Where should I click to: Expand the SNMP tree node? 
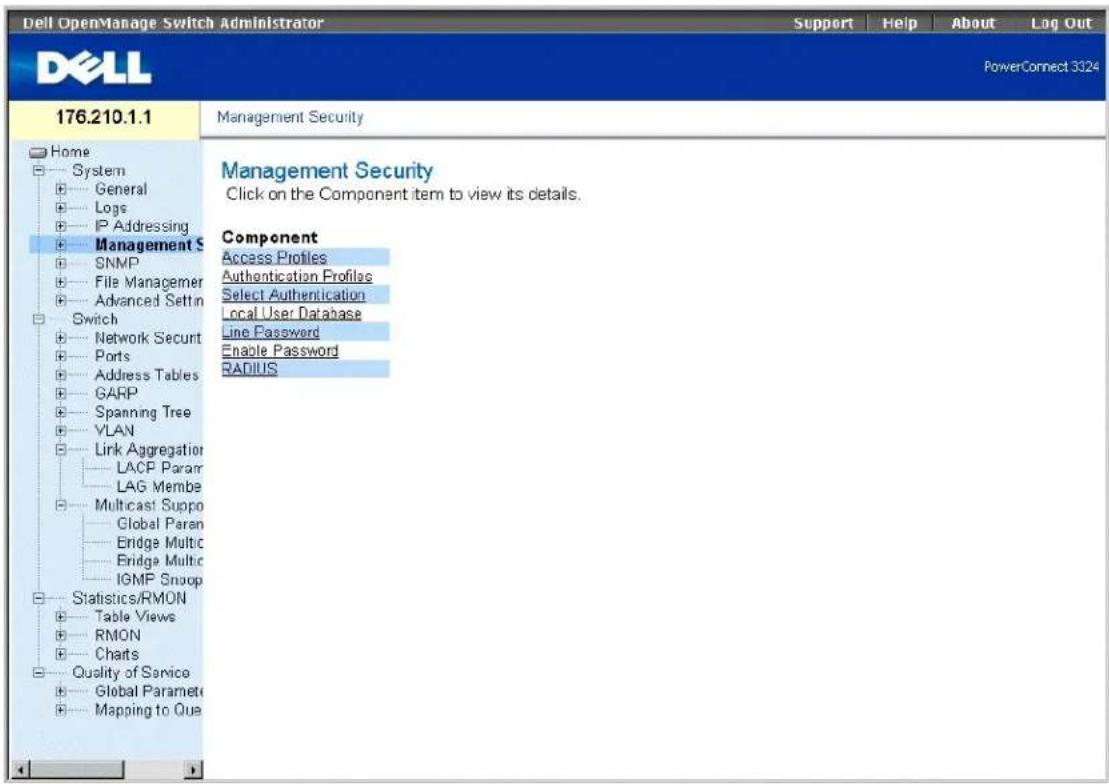click(61, 263)
